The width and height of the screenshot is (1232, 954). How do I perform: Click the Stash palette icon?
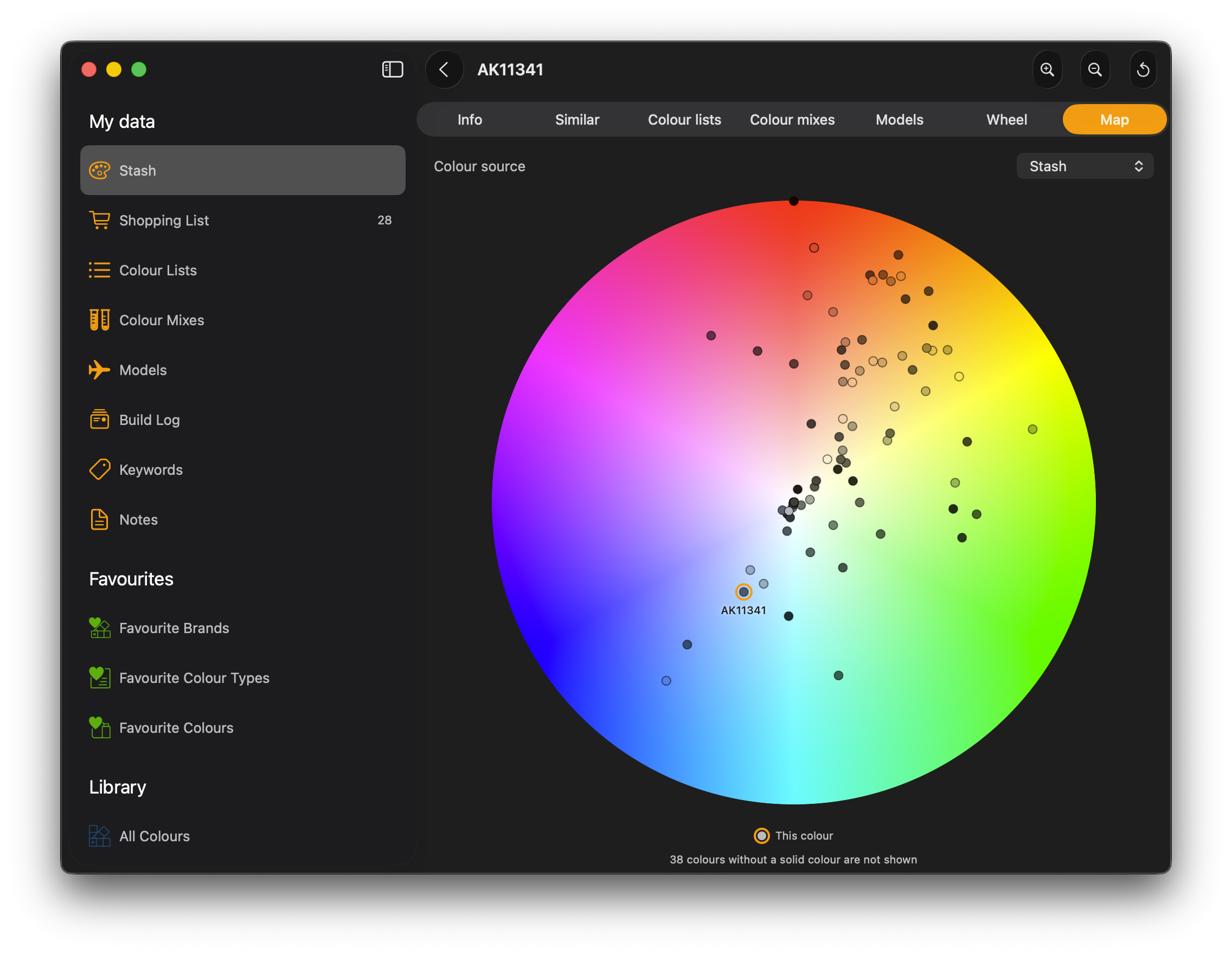click(99, 170)
